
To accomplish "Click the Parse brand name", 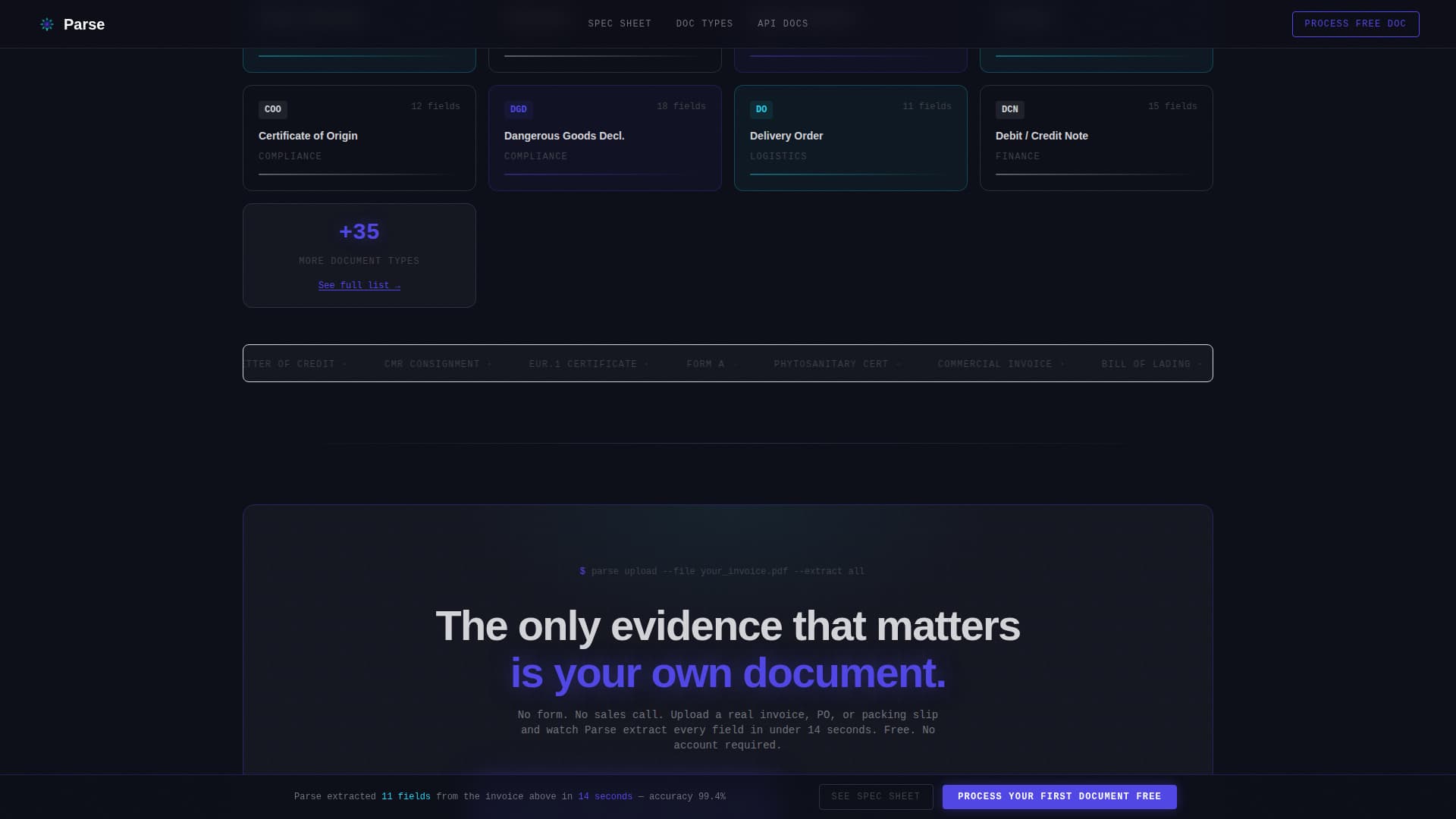I will (84, 24).
